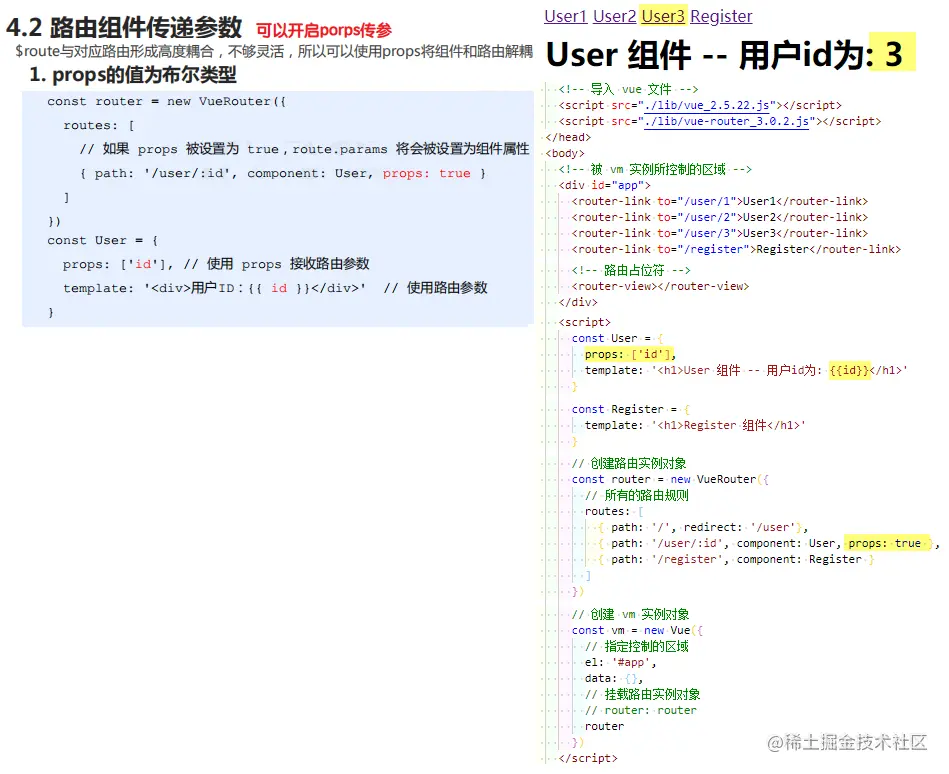The width and height of the screenshot is (949, 774).
Task: Click the Register template line '<h1>Register 组件</h1>'
Action: (x=695, y=425)
